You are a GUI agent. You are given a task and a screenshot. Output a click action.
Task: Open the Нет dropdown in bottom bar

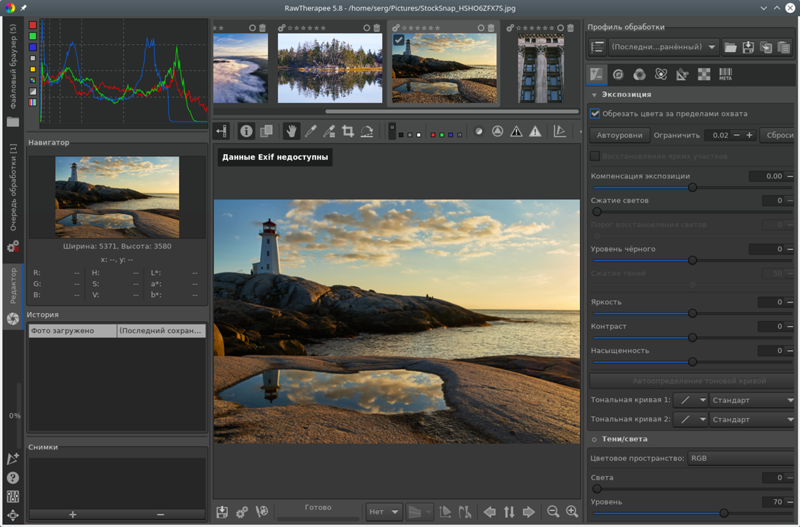[x=384, y=512]
